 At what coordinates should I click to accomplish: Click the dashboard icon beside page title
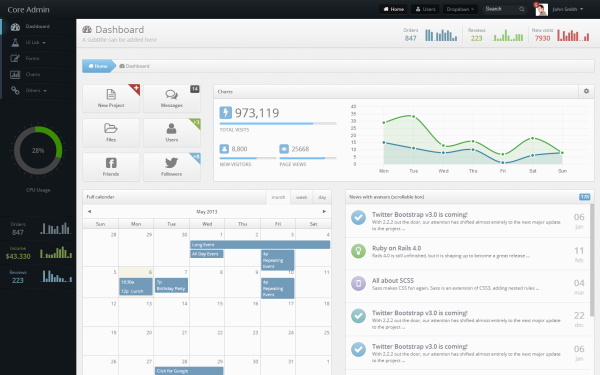87,29
